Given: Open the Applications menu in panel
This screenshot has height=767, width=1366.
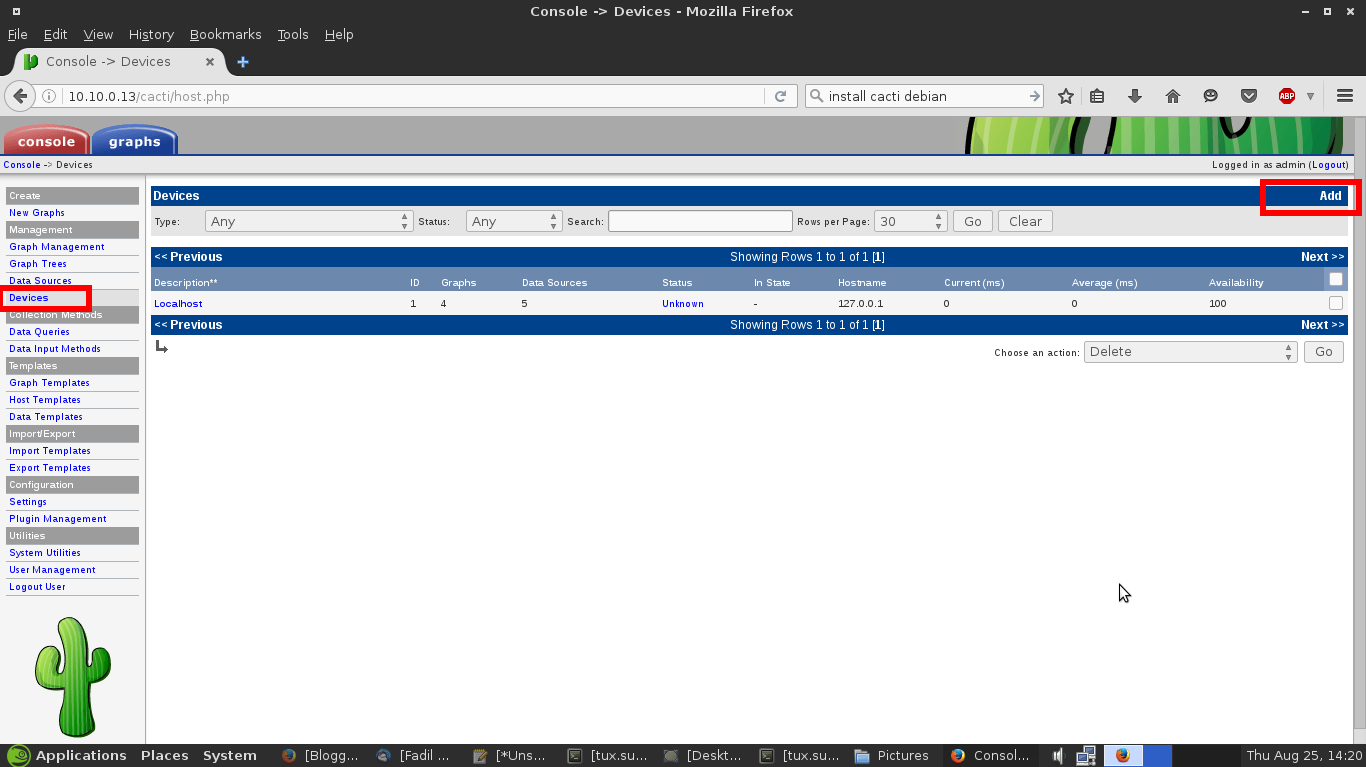Looking at the screenshot, I should click(x=67, y=756).
